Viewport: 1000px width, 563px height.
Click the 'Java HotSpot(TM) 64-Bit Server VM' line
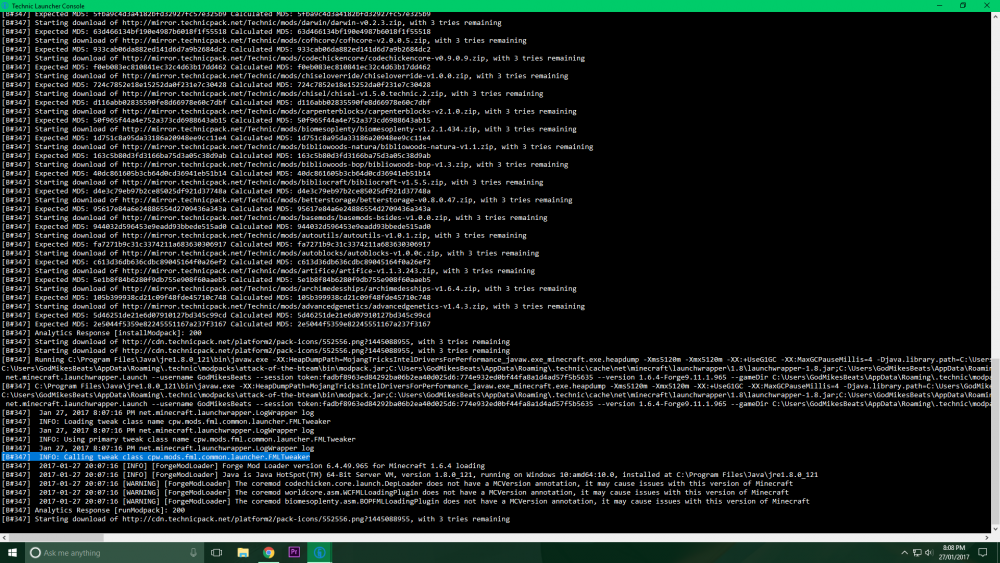pyautogui.click(x=409, y=475)
